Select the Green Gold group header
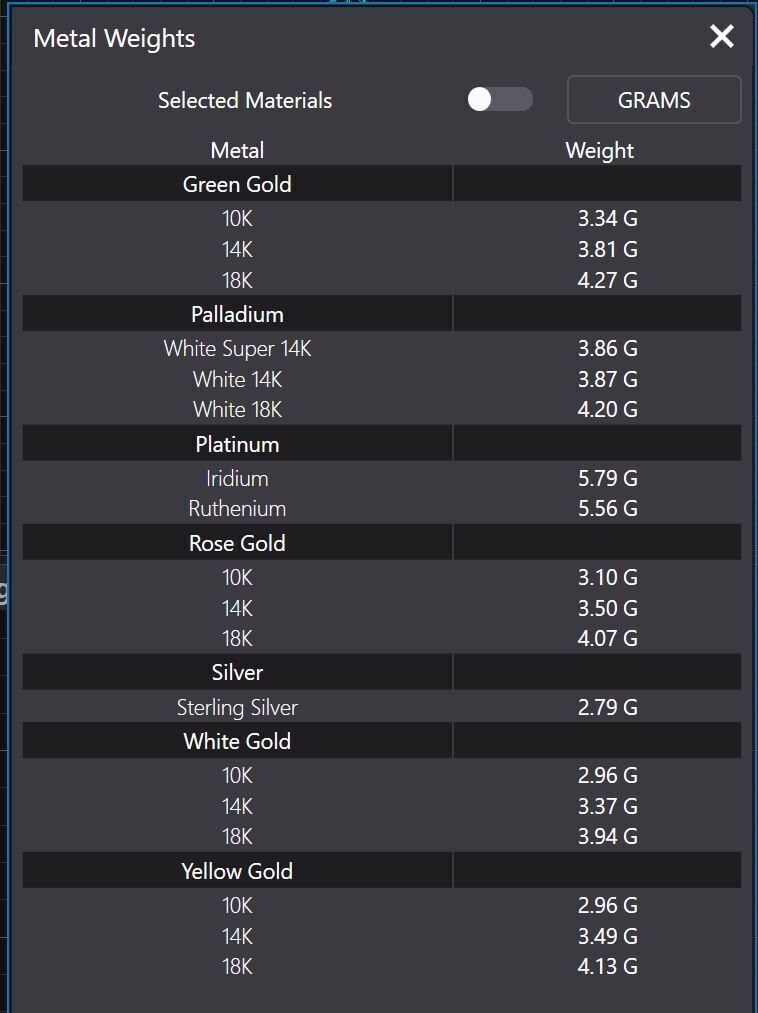 [x=237, y=184]
